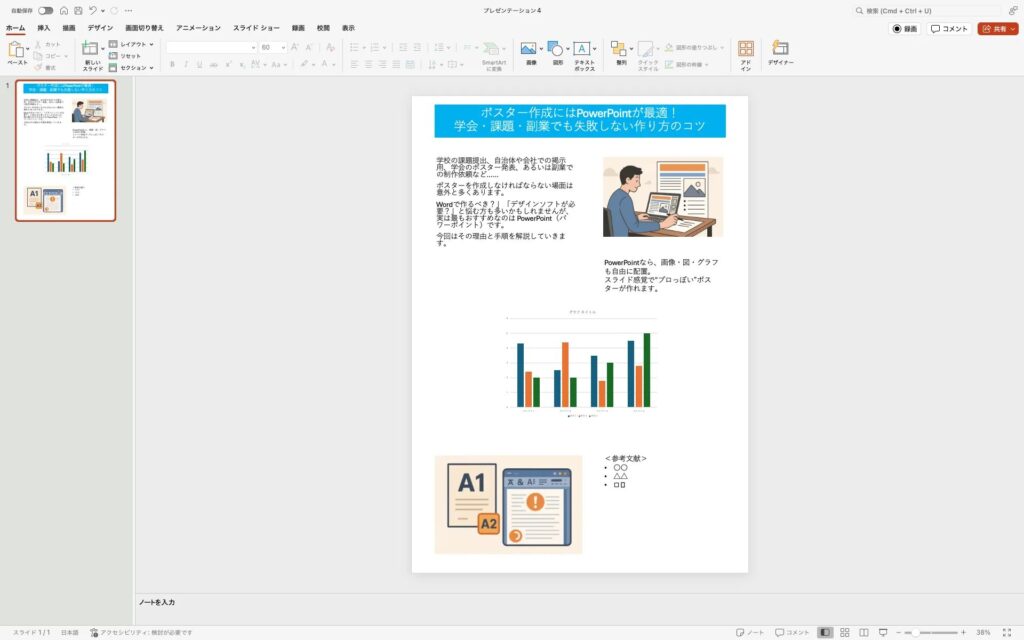Image resolution: width=1024 pixels, height=640 pixels.
Task: Expand the 新しいスライド dropdown arrow
Action: tap(103, 49)
